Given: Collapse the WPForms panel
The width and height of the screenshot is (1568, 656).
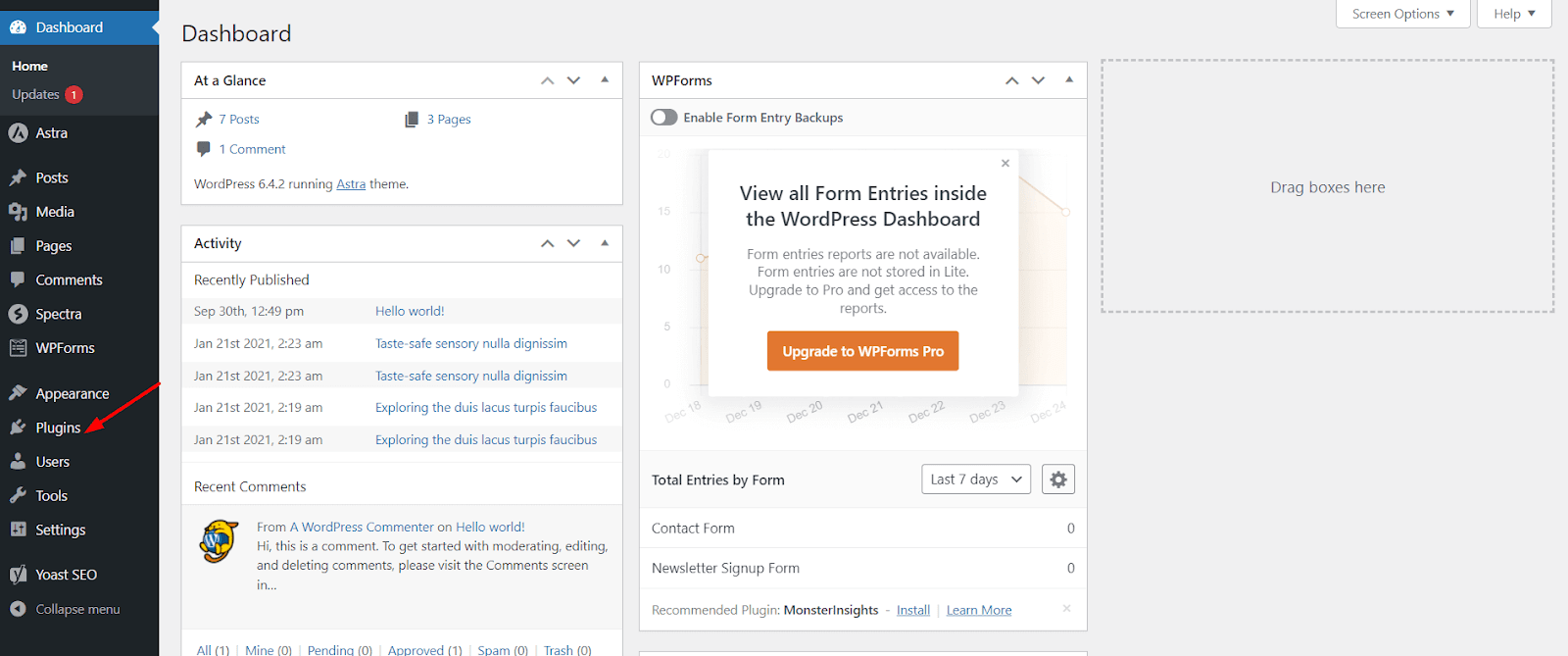Looking at the screenshot, I should click(x=1069, y=80).
